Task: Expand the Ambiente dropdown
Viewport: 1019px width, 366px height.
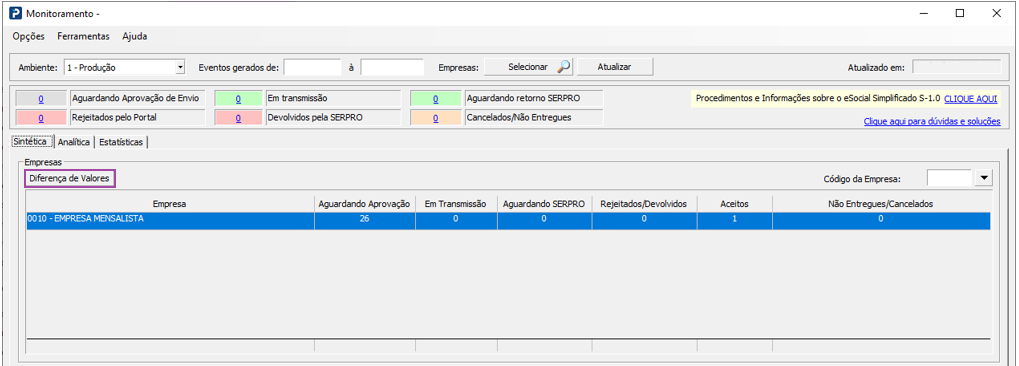Action: pos(180,67)
